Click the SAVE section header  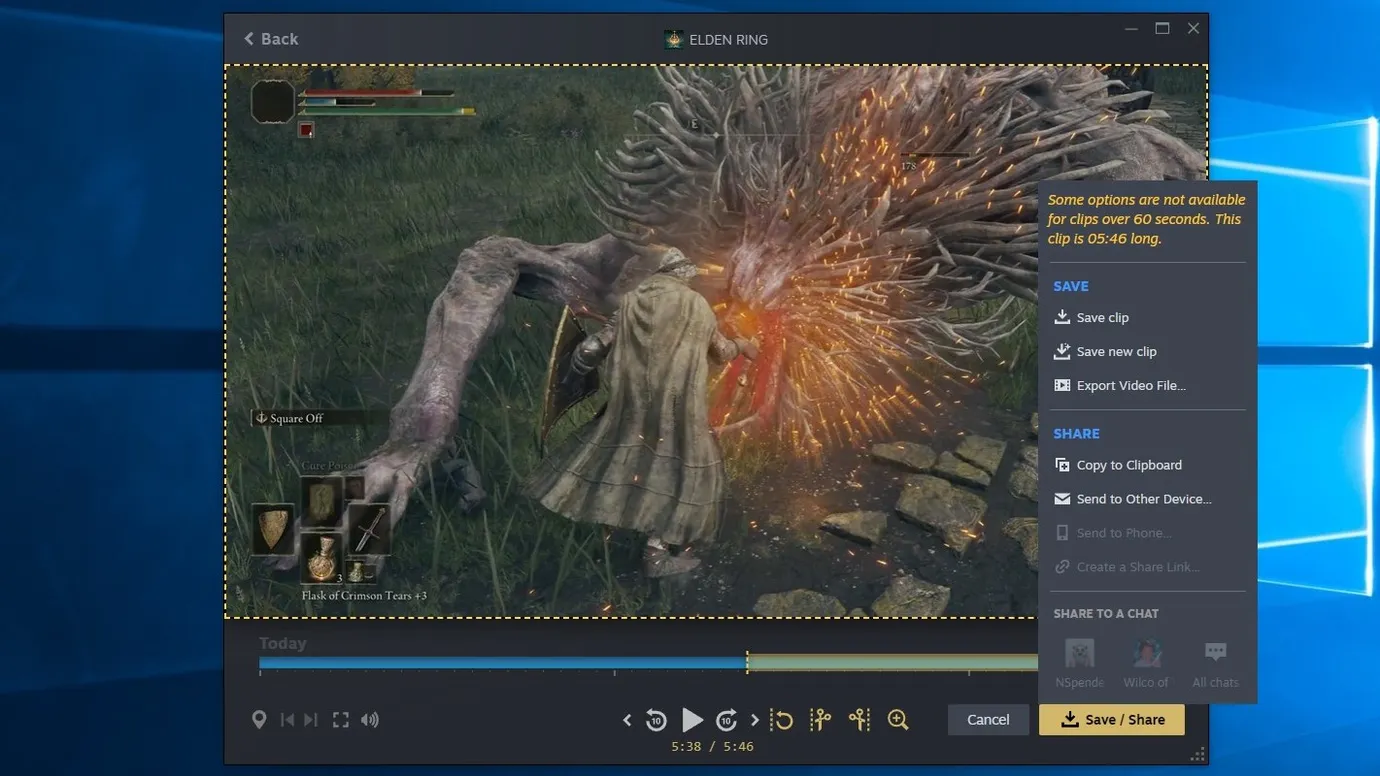(x=1071, y=286)
